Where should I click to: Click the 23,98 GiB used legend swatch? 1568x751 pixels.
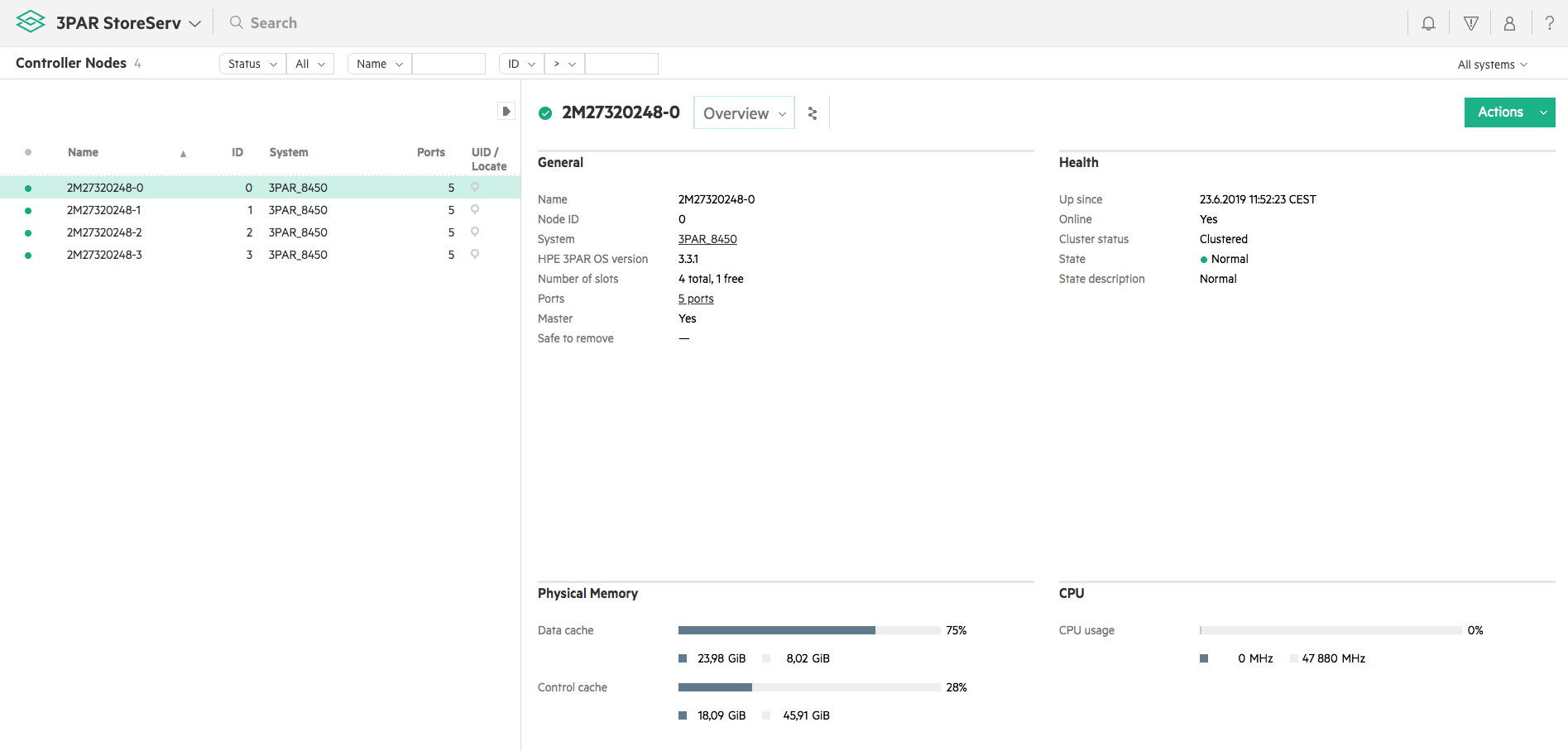point(683,658)
